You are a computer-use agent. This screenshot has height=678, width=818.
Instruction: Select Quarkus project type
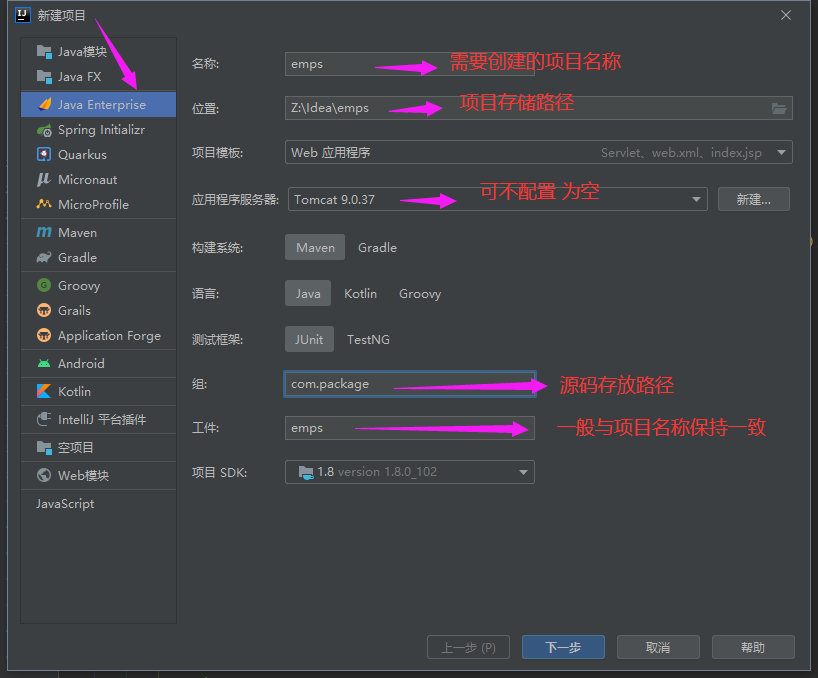[99, 154]
